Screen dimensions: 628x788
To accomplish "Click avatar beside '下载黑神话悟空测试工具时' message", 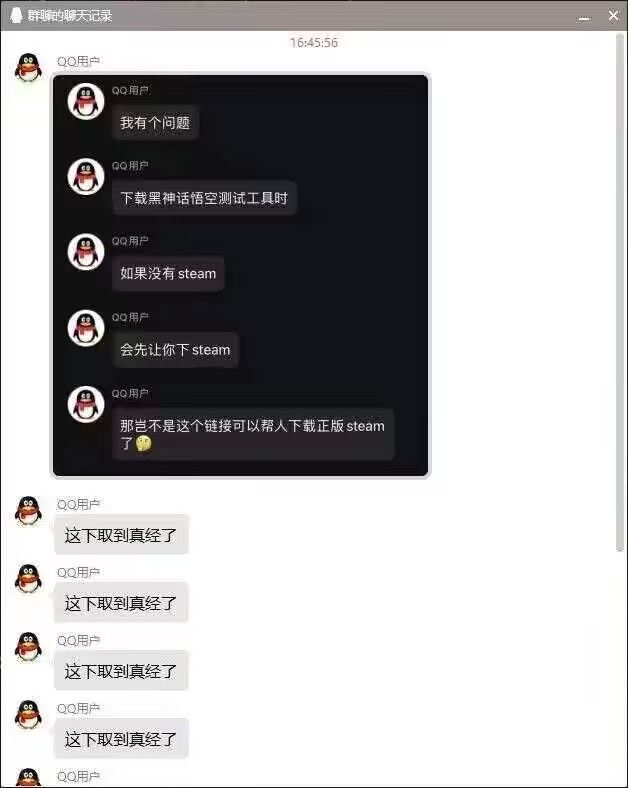I will point(86,176).
